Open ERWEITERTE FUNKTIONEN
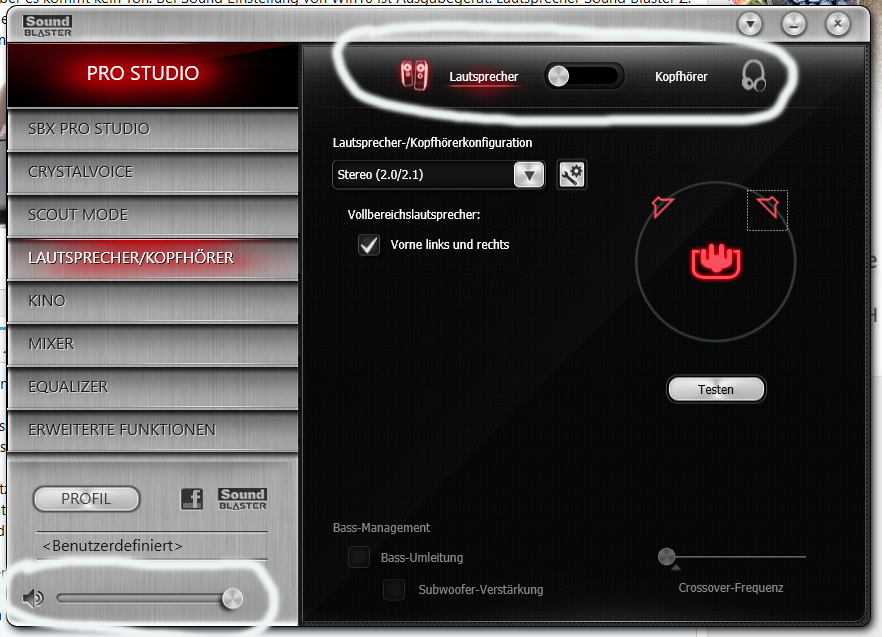 (152, 430)
